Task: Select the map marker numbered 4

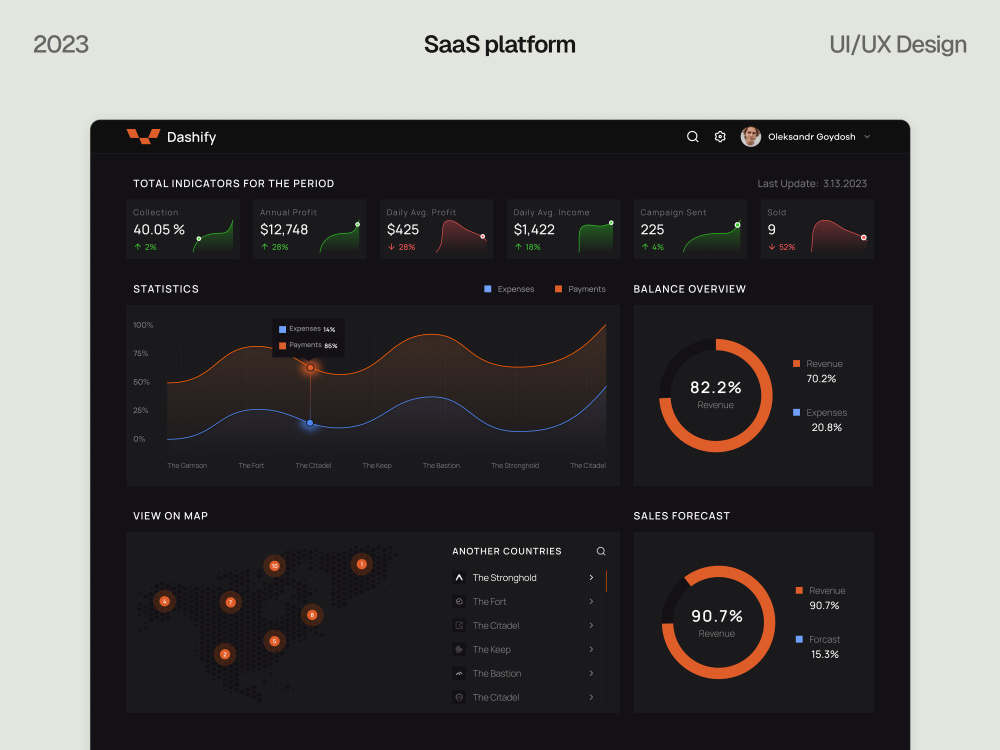Action: (165, 601)
